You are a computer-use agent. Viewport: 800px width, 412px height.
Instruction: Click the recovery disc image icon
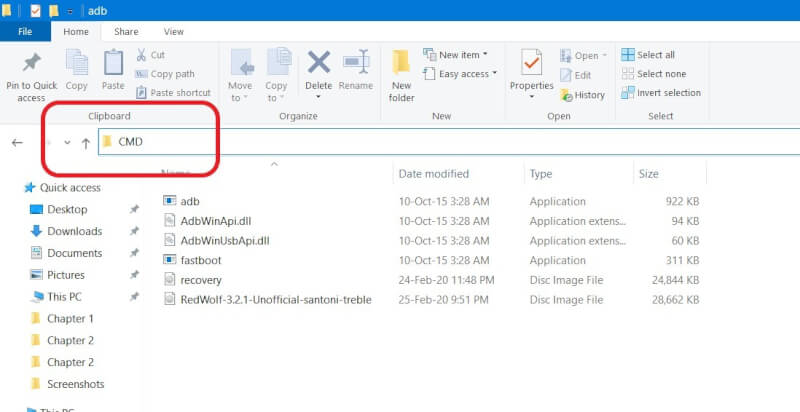click(x=169, y=280)
